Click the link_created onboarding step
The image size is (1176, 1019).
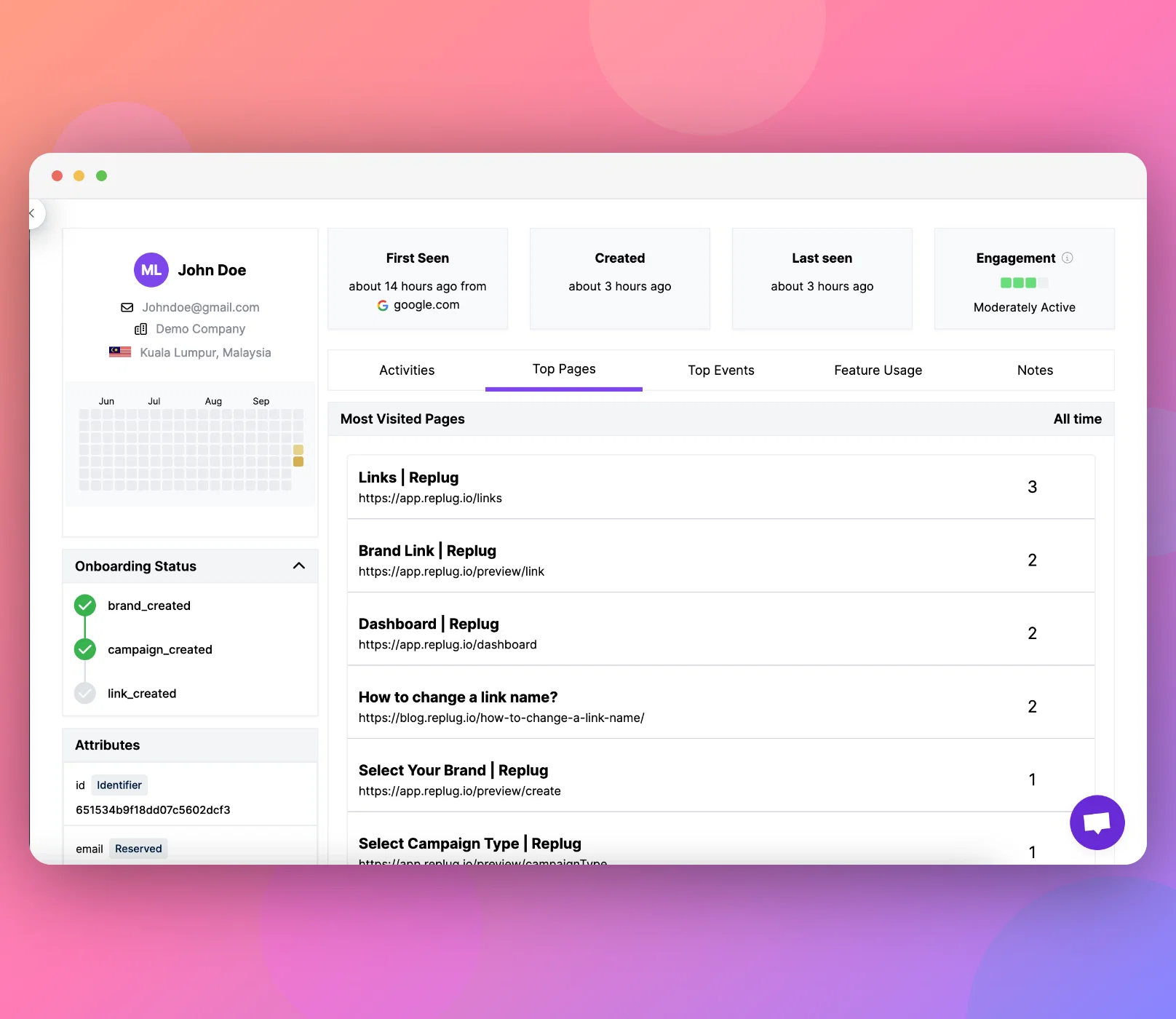pyautogui.click(x=142, y=694)
